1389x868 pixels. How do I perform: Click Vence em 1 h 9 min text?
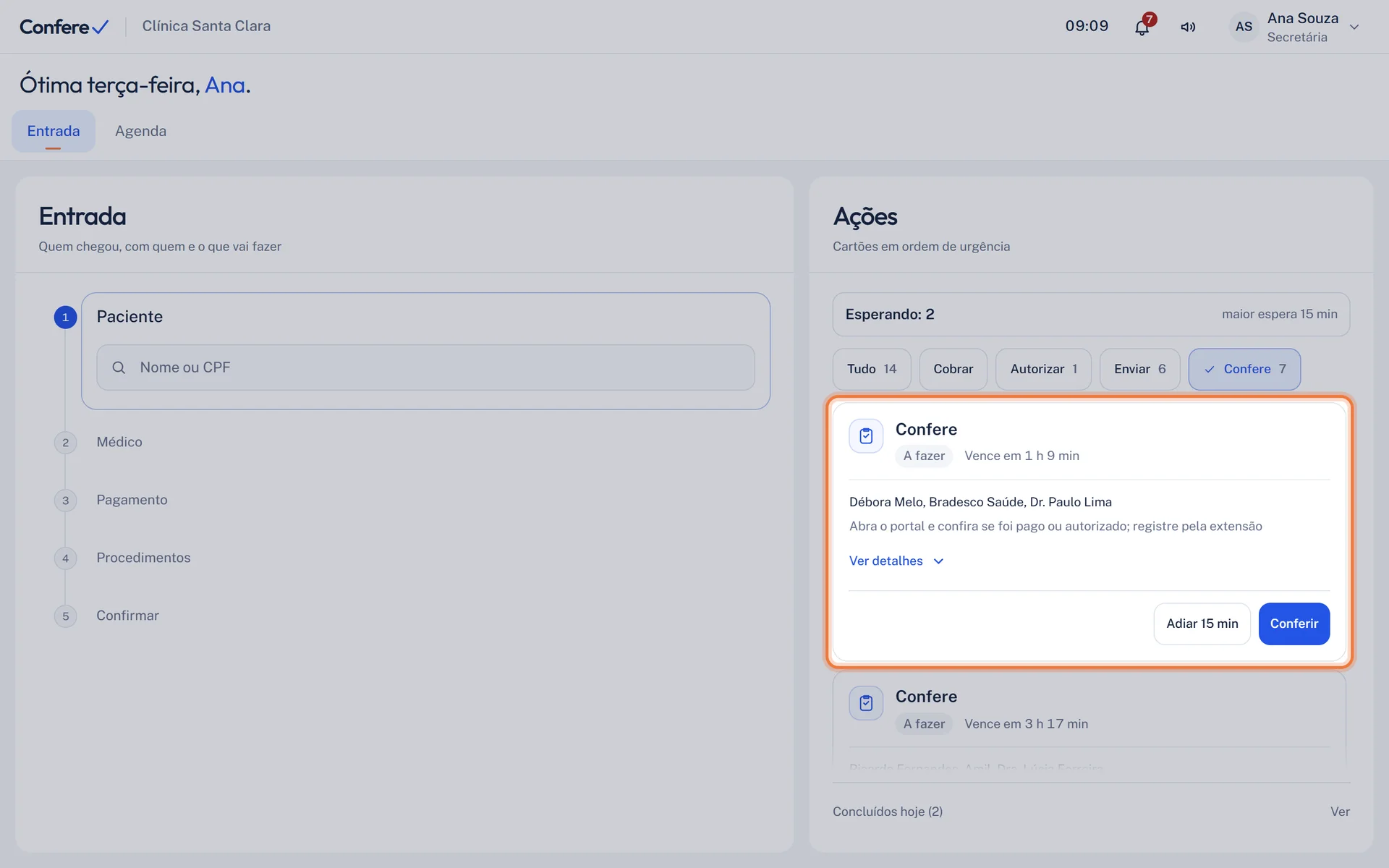coord(1021,456)
